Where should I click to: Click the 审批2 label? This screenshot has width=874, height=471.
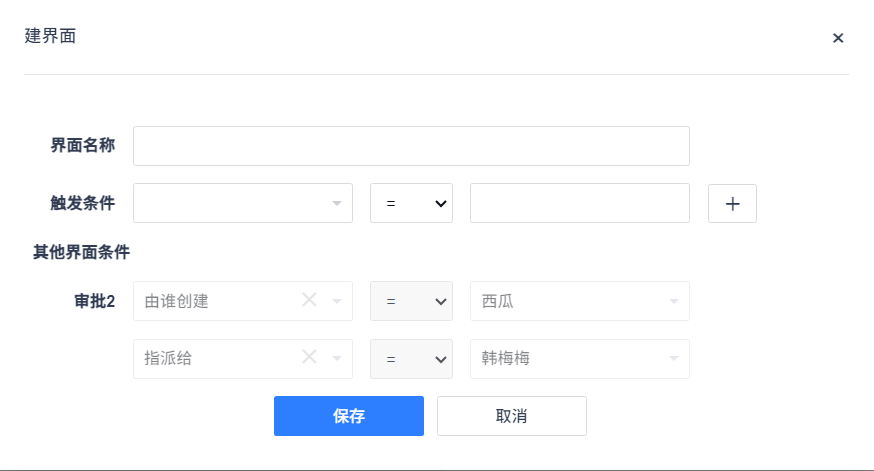(x=95, y=302)
